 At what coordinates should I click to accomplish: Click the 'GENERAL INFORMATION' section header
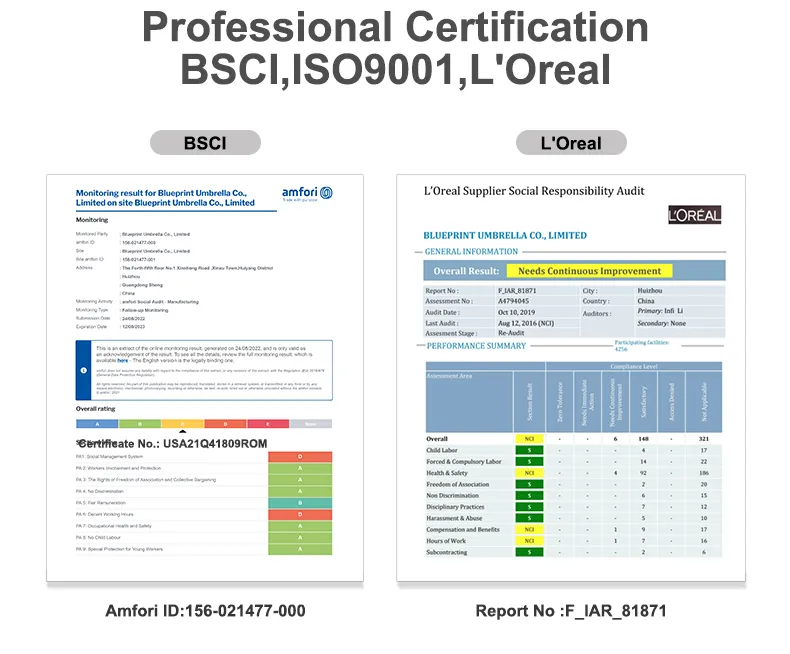[471, 251]
